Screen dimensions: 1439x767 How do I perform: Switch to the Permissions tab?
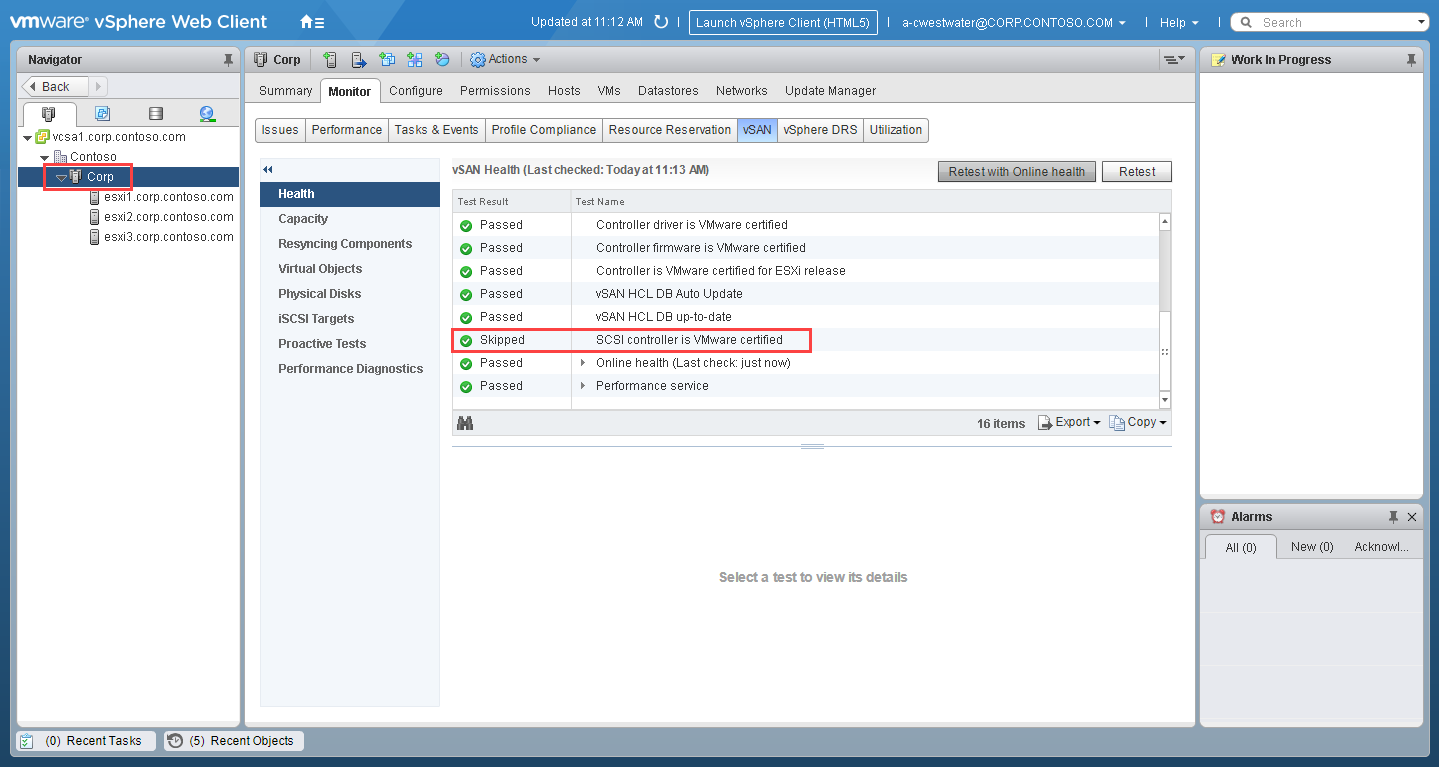495,91
